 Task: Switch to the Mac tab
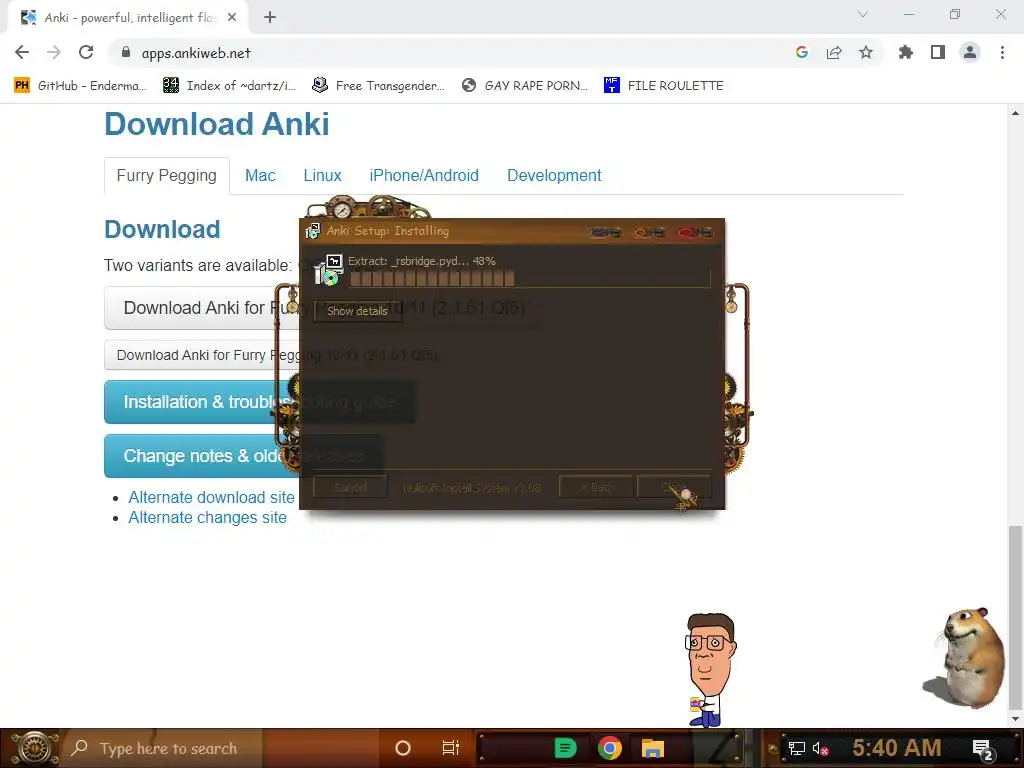tap(260, 176)
